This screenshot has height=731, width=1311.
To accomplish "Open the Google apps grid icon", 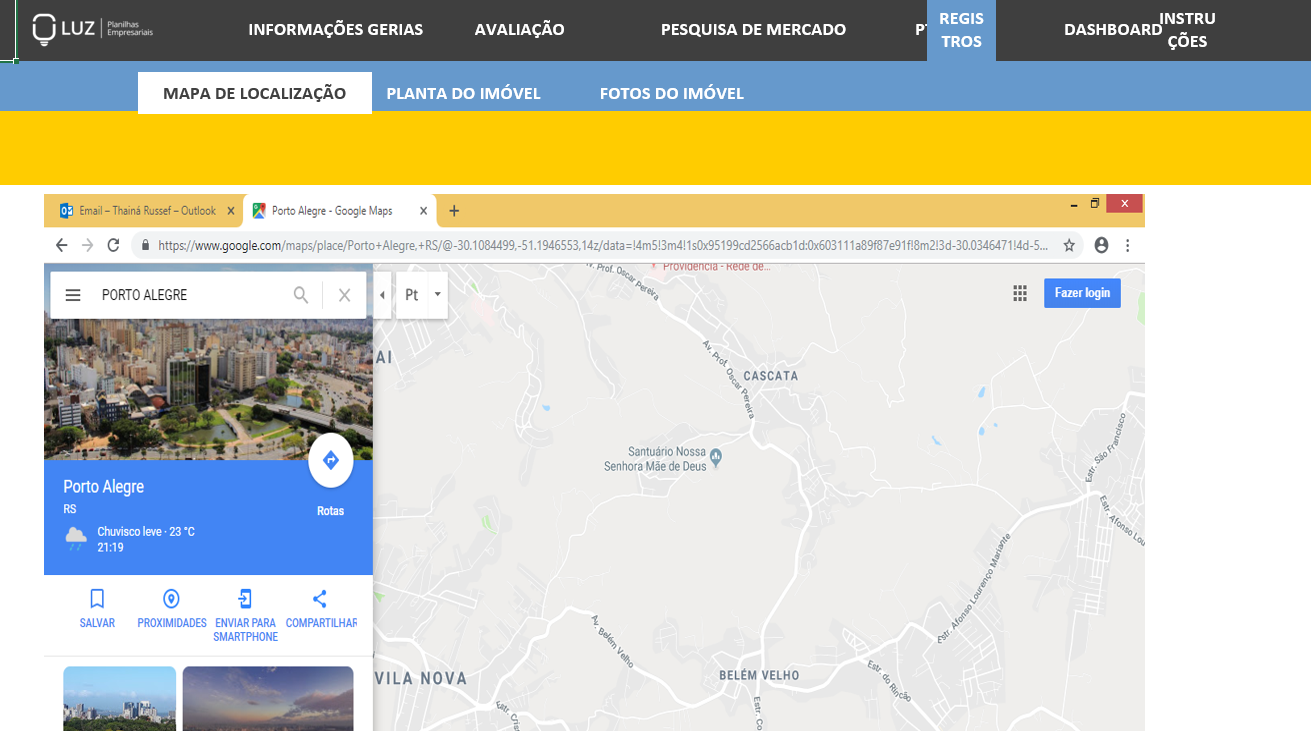I will pyautogui.click(x=1020, y=293).
